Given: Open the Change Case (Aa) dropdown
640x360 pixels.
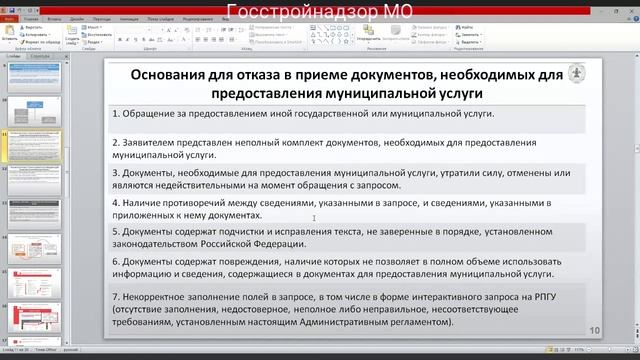Looking at the screenshot, I should coord(171,40).
